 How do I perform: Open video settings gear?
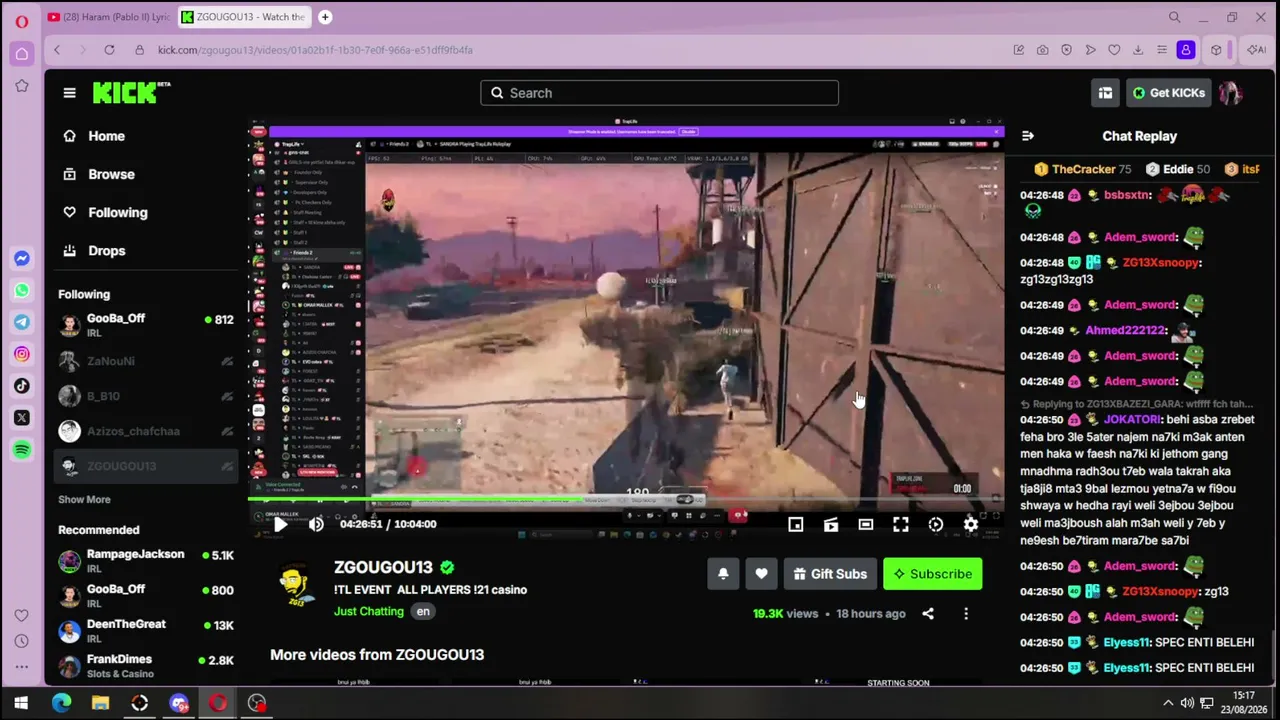pos(971,524)
